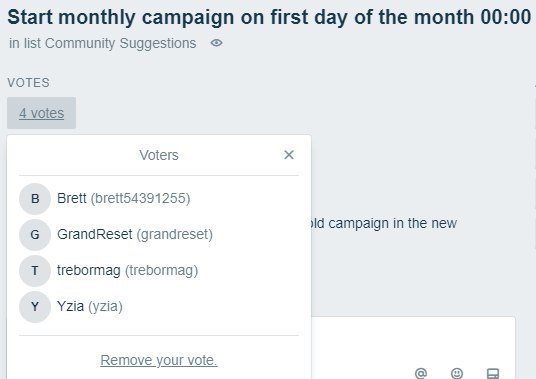This screenshot has width=536, height=379.
Task: Open the 4 votes button
Action: click(41, 113)
